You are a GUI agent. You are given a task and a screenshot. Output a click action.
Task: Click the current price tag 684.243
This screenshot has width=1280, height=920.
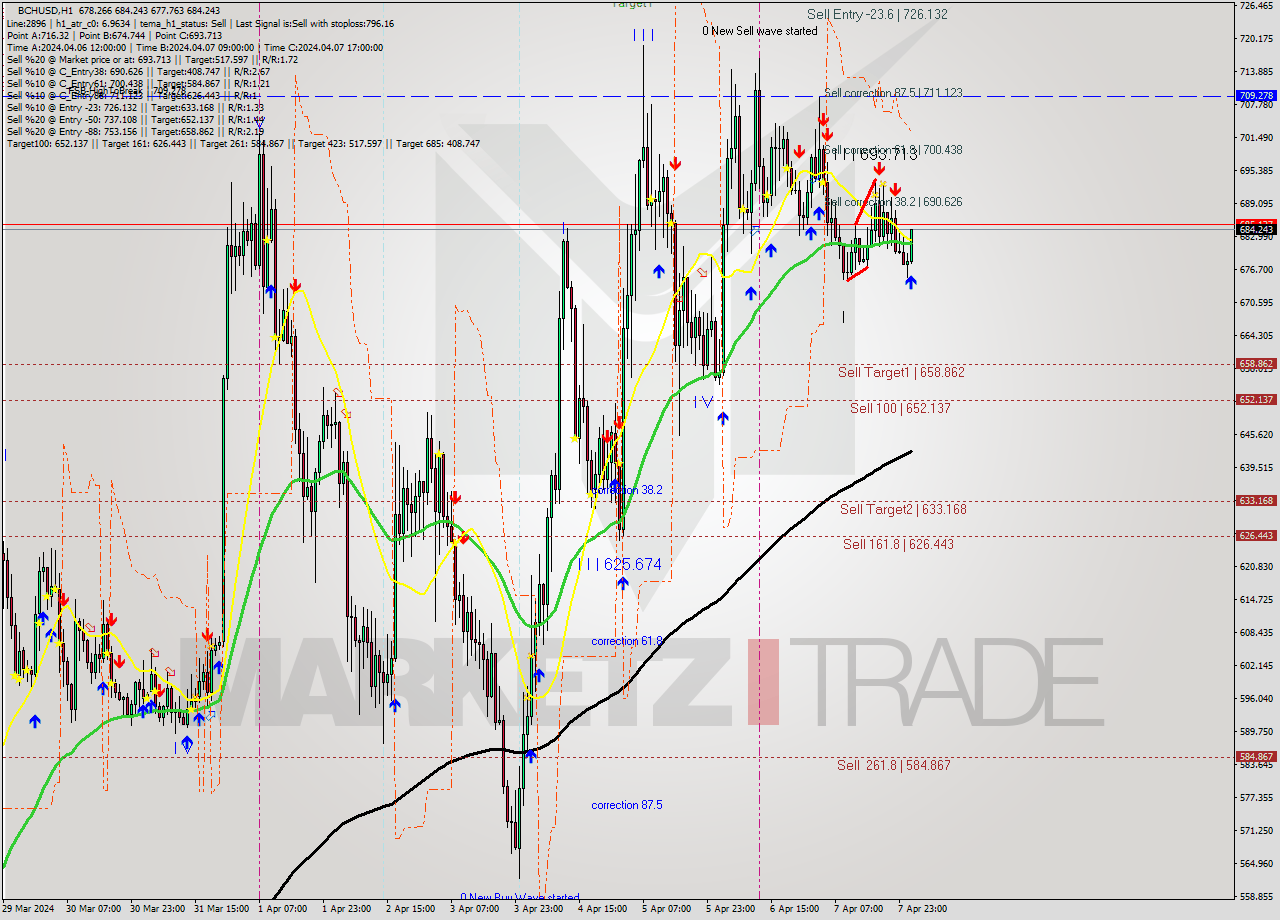1256,230
